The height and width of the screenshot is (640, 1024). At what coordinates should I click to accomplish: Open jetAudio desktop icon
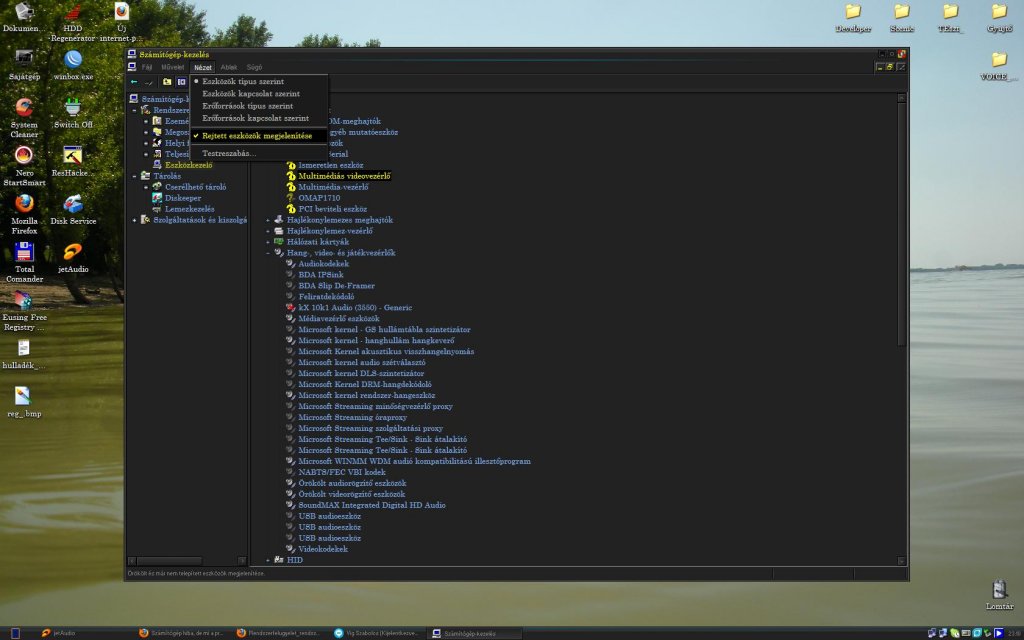(x=72, y=258)
